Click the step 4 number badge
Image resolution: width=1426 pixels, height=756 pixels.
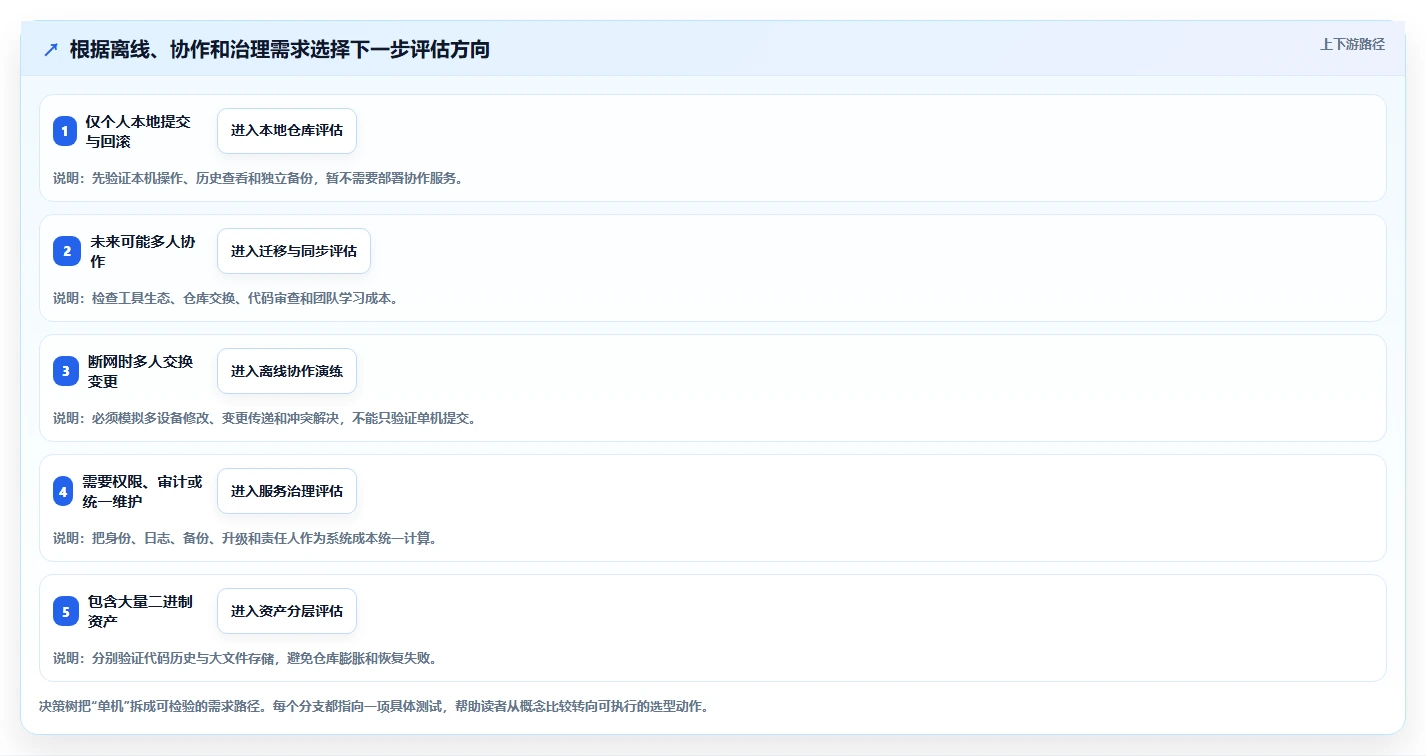click(63, 491)
